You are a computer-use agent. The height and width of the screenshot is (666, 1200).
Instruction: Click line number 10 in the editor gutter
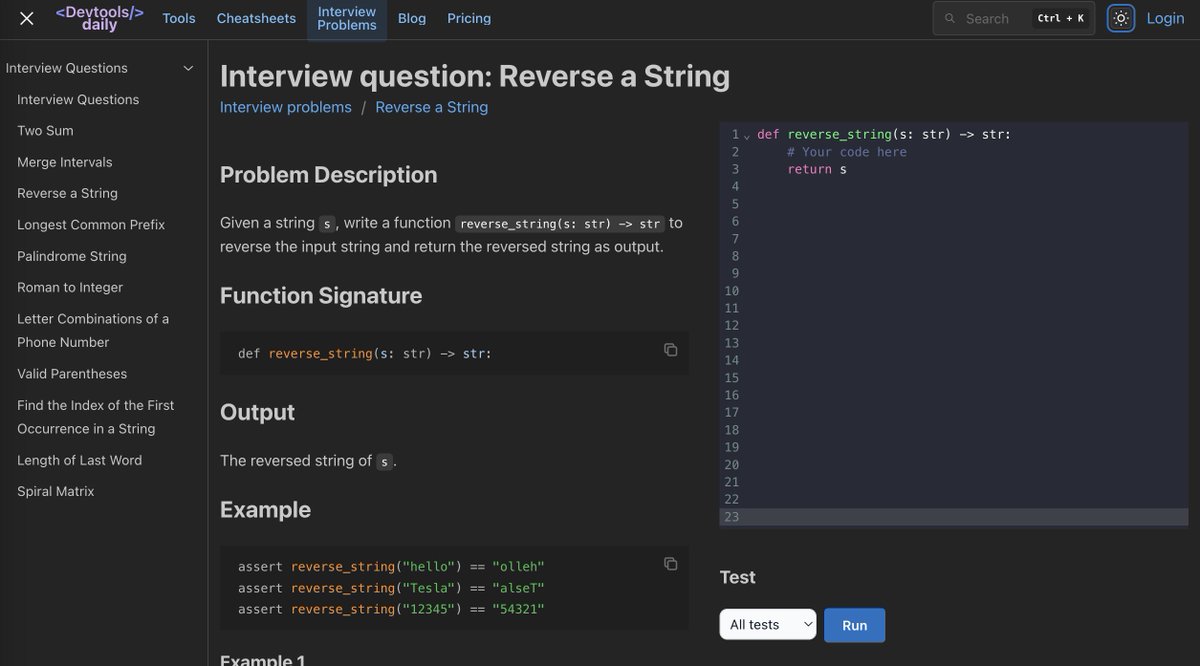pyautogui.click(x=732, y=291)
